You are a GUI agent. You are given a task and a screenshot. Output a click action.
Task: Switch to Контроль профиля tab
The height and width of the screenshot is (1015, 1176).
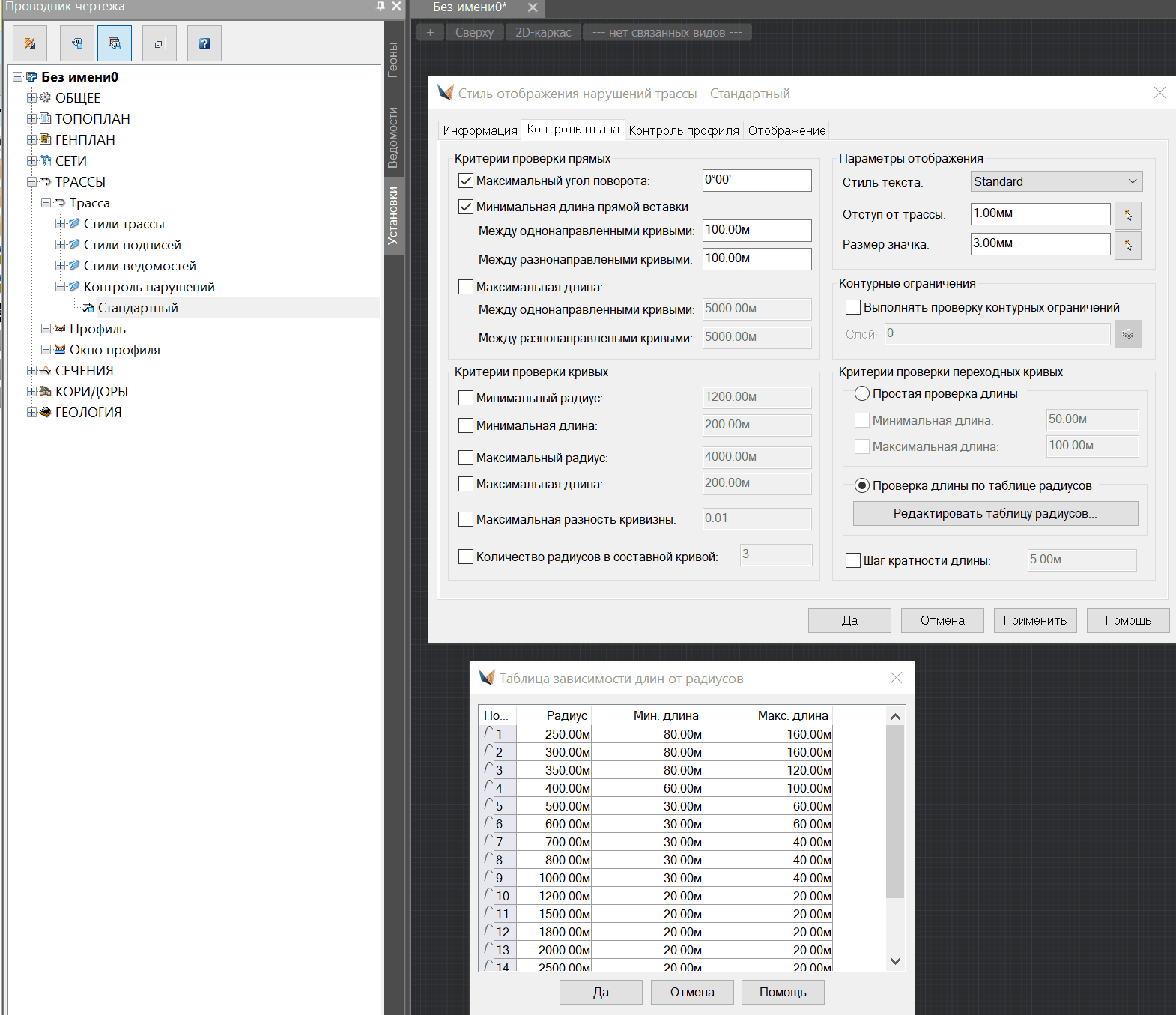click(x=683, y=130)
